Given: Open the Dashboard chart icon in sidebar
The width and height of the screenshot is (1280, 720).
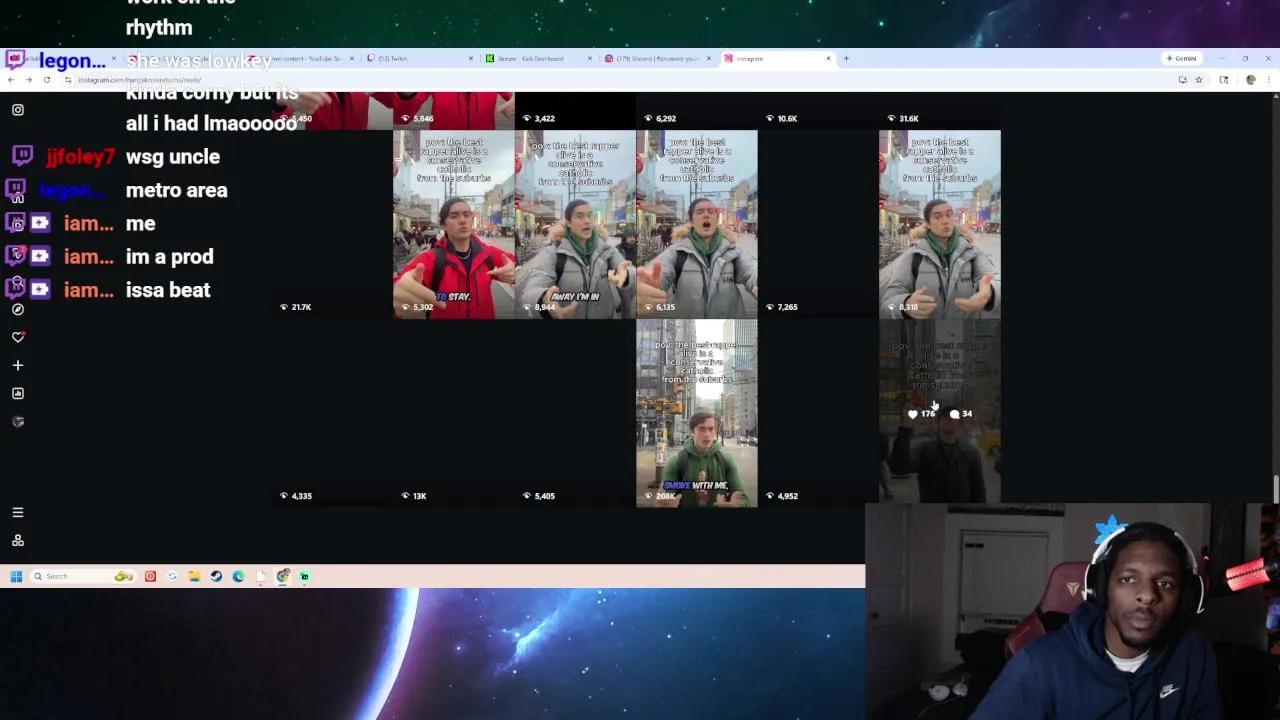Looking at the screenshot, I should [x=17, y=393].
